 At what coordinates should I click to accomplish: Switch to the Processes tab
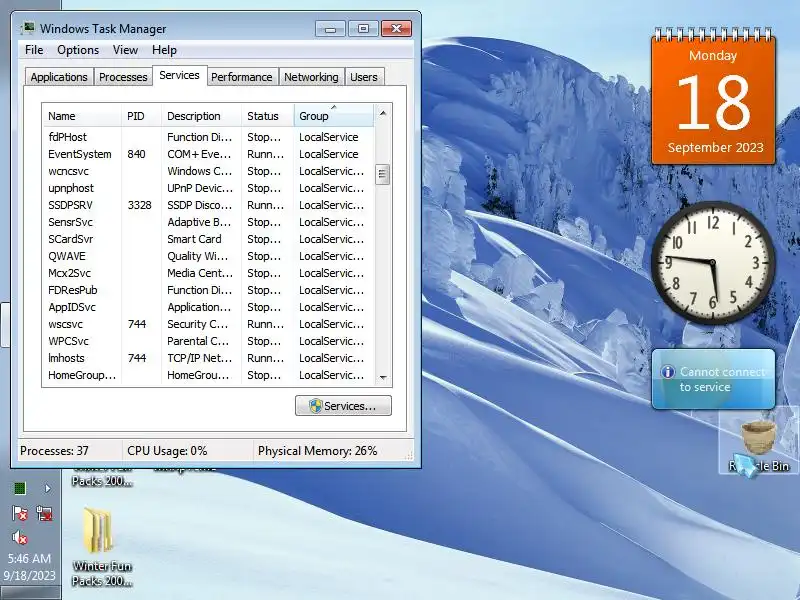click(x=123, y=77)
